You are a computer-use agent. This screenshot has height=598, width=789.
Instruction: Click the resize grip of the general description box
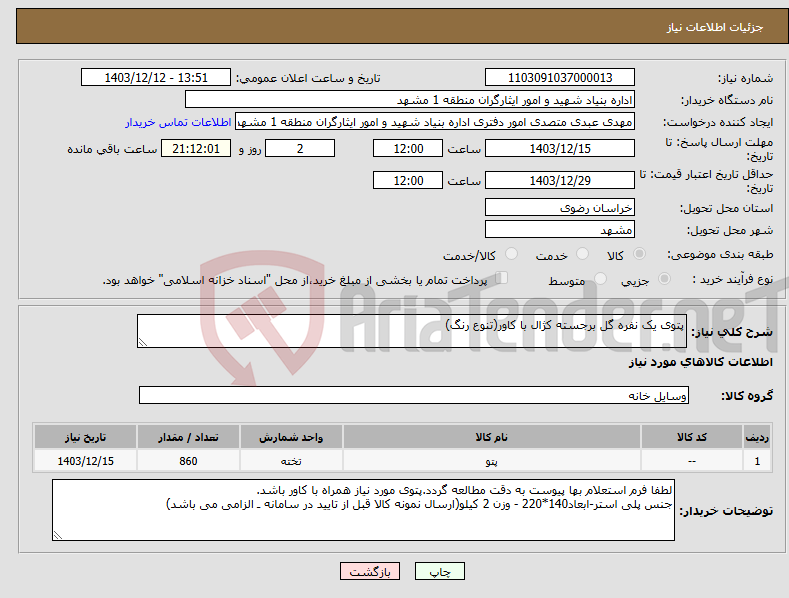[x=142, y=342]
